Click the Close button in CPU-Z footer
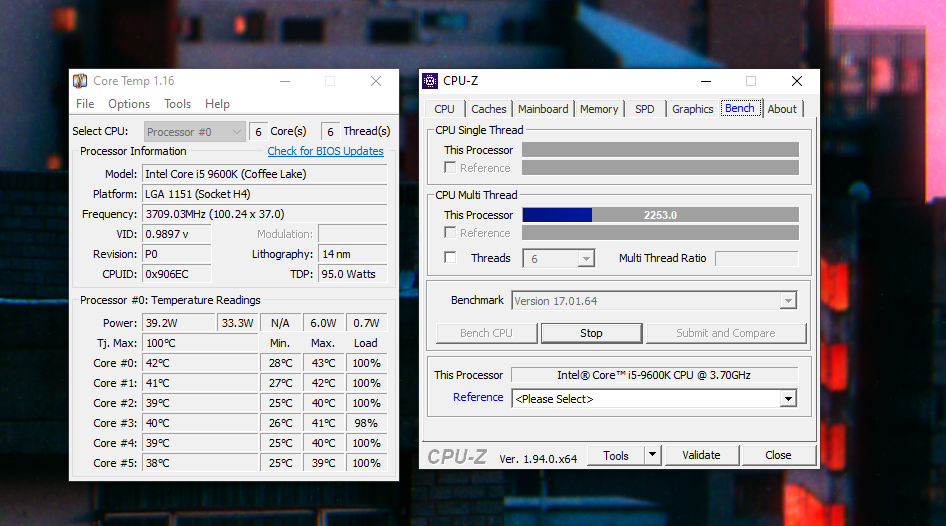The image size is (946, 526). click(x=778, y=455)
